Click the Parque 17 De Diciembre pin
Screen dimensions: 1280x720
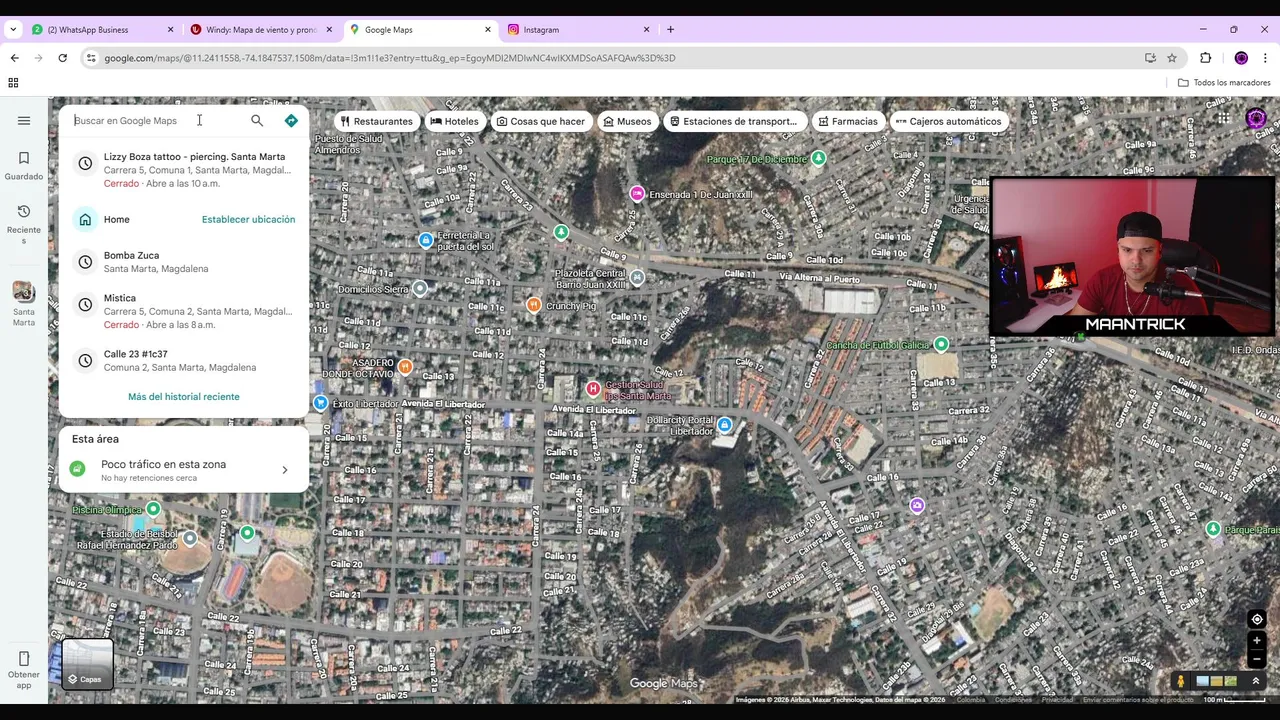point(819,158)
